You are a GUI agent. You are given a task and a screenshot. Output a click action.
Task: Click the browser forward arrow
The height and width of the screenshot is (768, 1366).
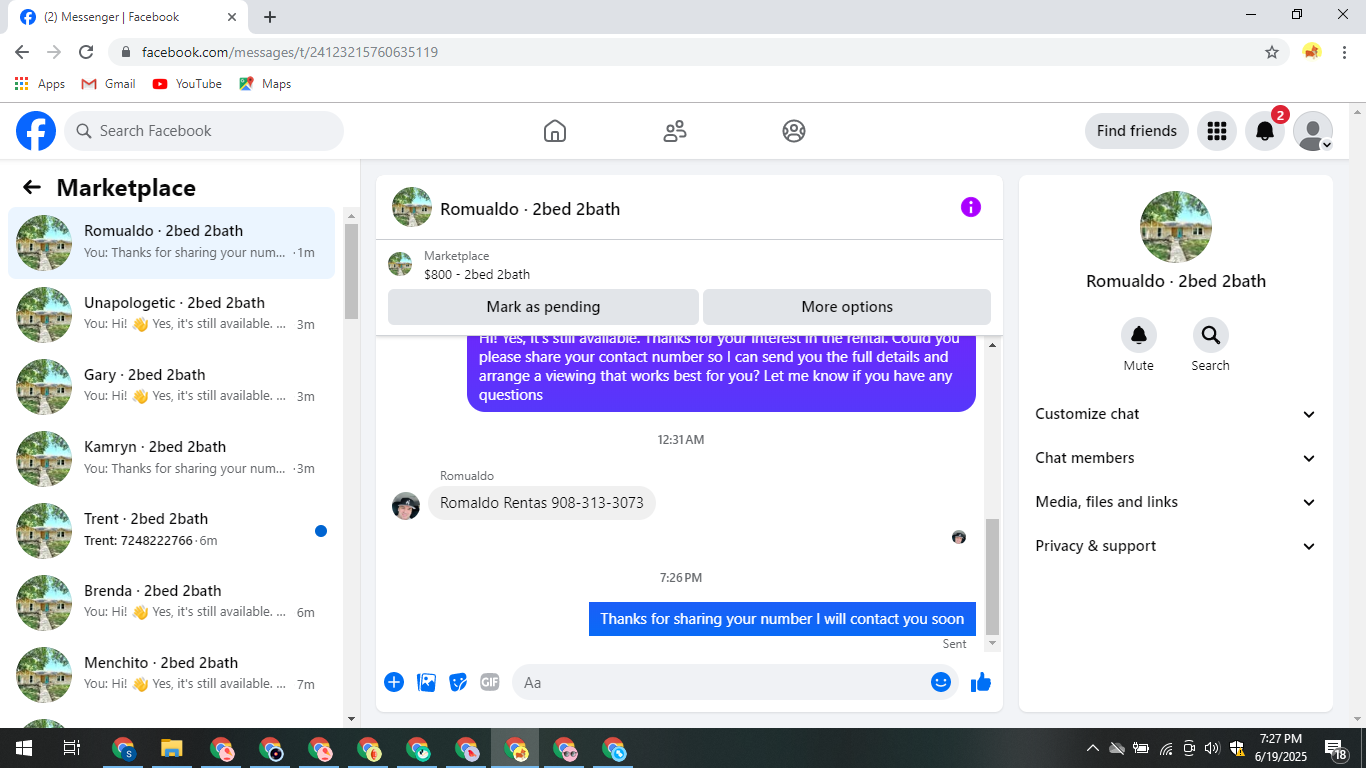pos(54,52)
